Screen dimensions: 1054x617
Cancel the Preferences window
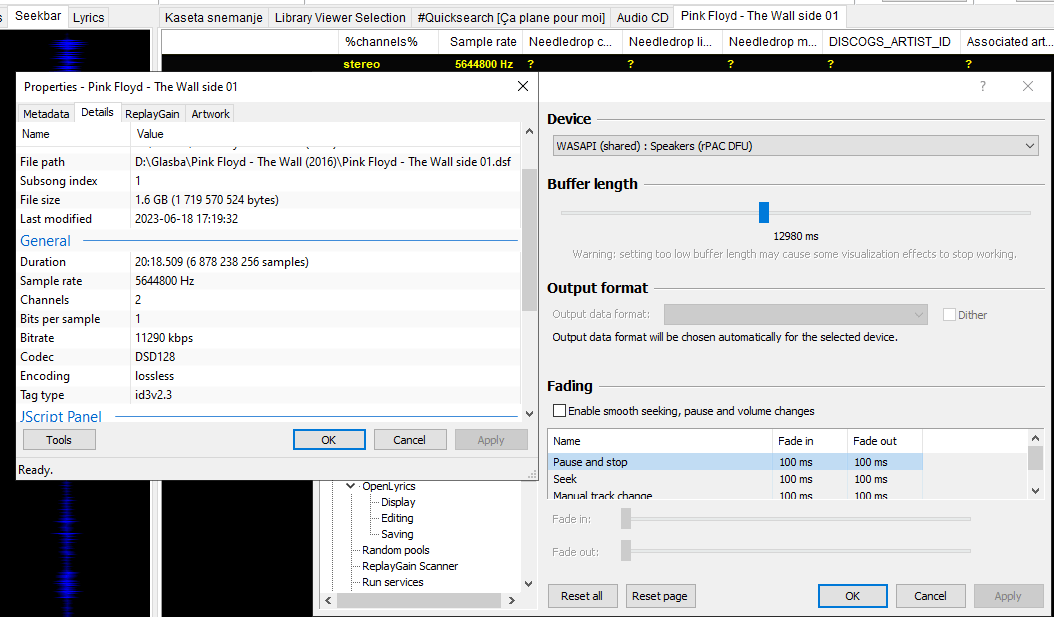coord(930,595)
